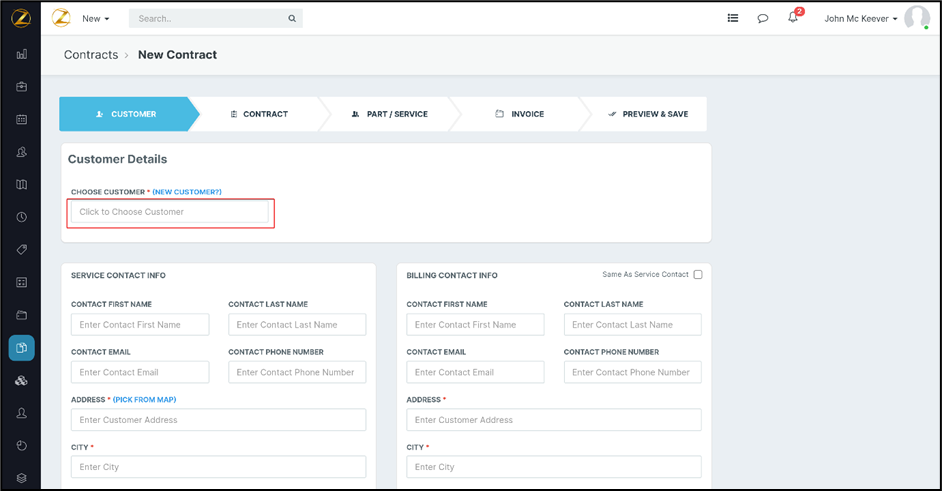The width and height of the screenshot is (942, 491).
Task: Open the bar chart dashboard icon in sidebar
Action: (21, 54)
